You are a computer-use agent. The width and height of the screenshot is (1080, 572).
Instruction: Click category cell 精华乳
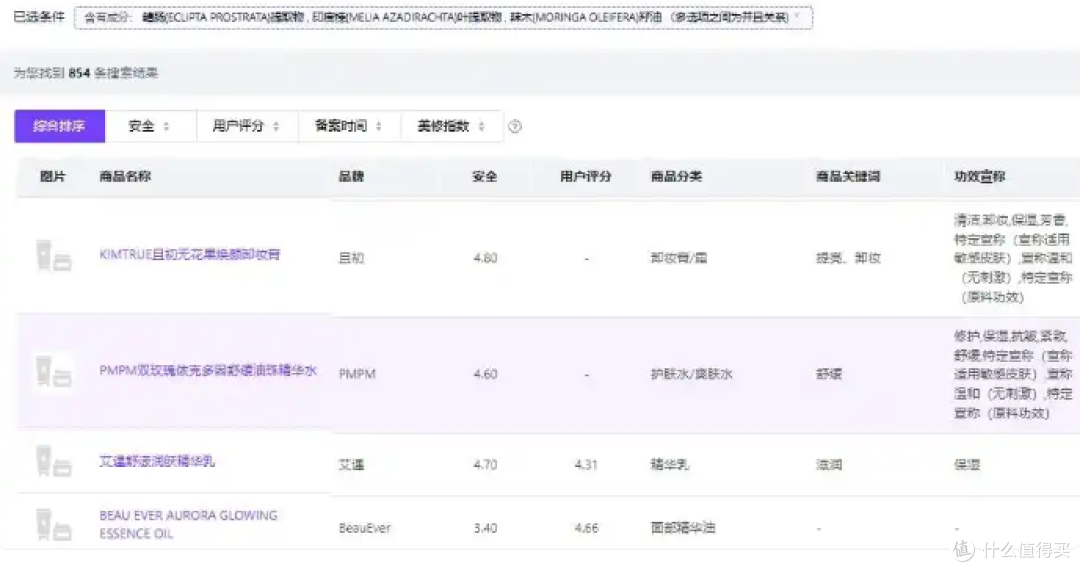pyautogui.click(x=670, y=464)
